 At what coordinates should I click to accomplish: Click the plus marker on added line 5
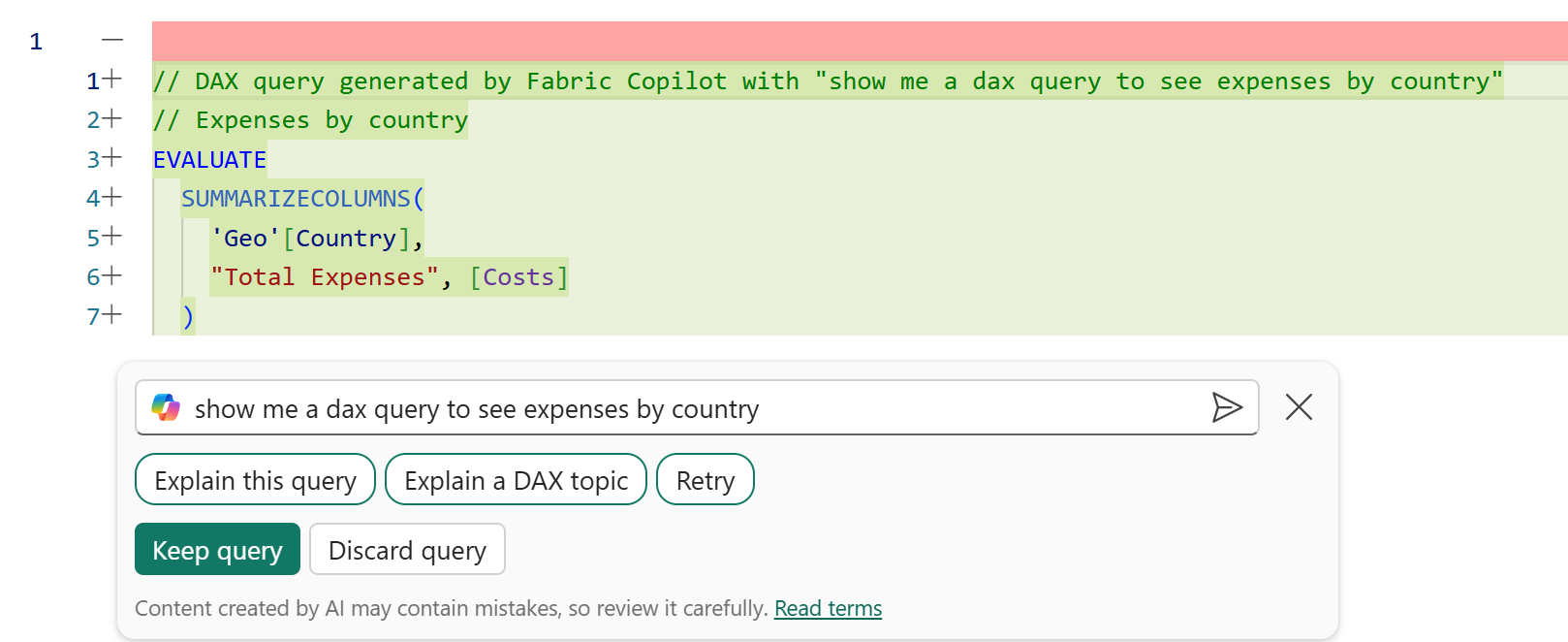(112, 237)
